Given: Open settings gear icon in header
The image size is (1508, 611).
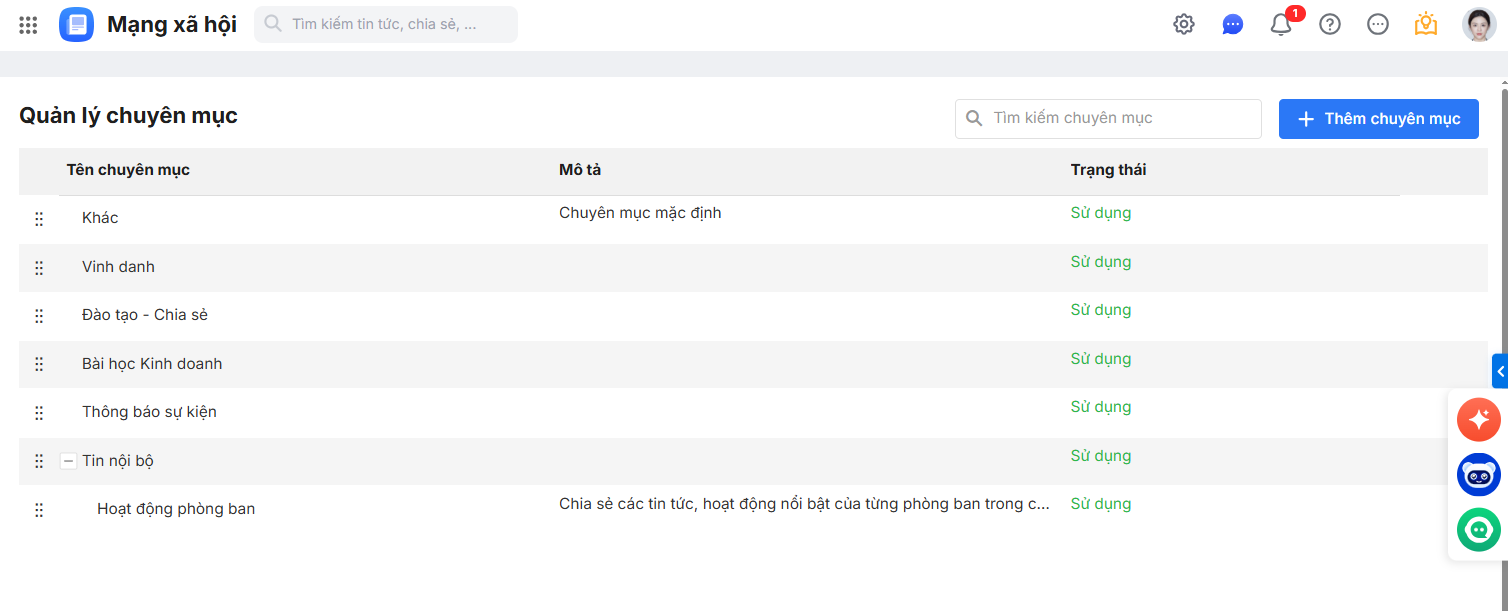Looking at the screenshot, I should point(1184,25).
